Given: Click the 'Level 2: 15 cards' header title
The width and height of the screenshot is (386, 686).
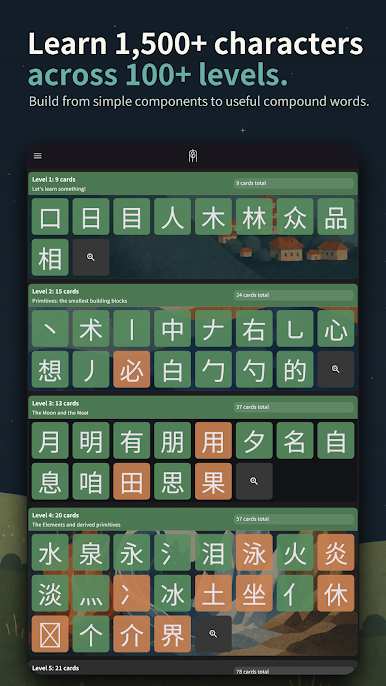Looking at the screenshot, I should tap(56, 291).
